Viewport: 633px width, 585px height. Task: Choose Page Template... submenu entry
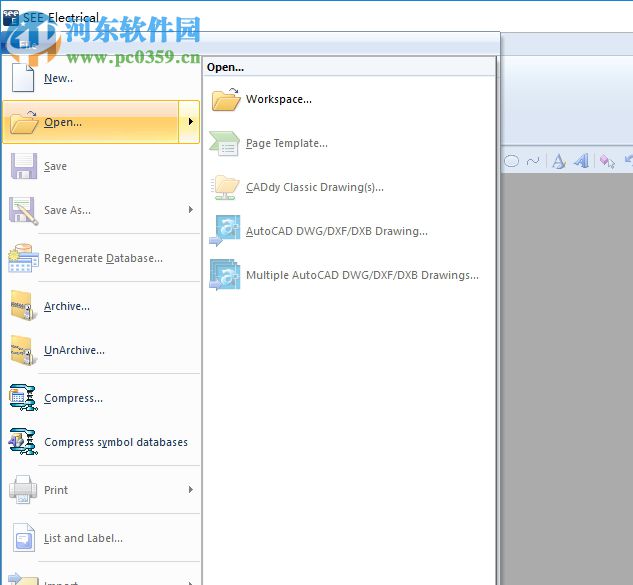pos(287,143)
